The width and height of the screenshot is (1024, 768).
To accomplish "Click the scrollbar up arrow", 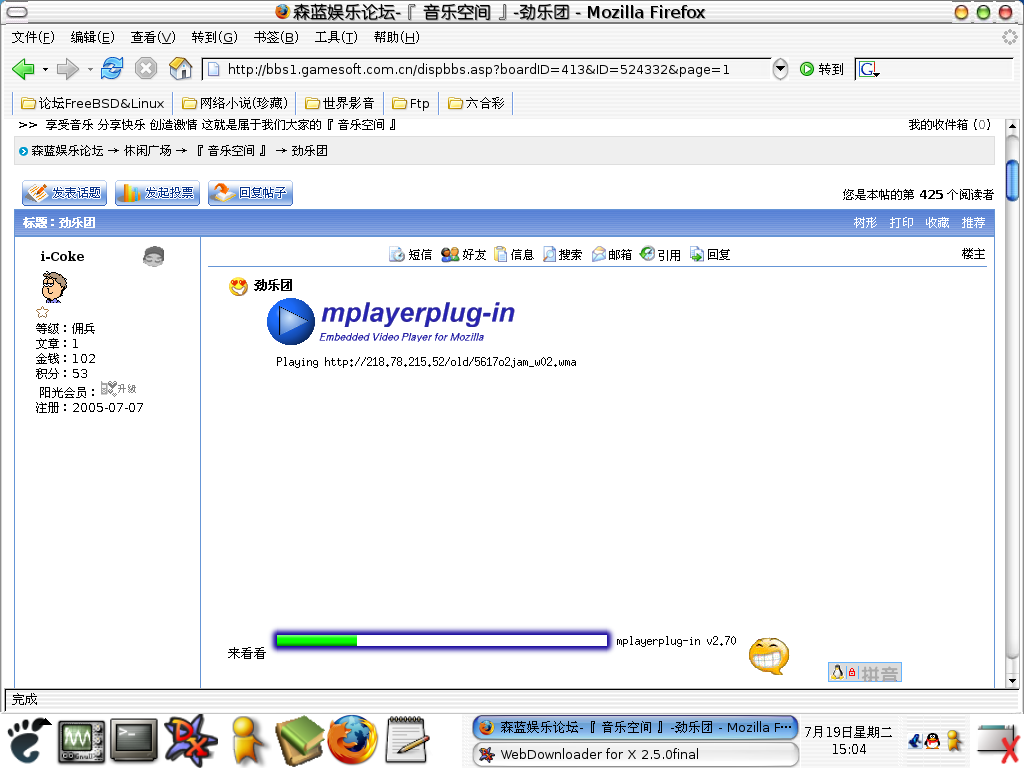I will point(1012,126).
